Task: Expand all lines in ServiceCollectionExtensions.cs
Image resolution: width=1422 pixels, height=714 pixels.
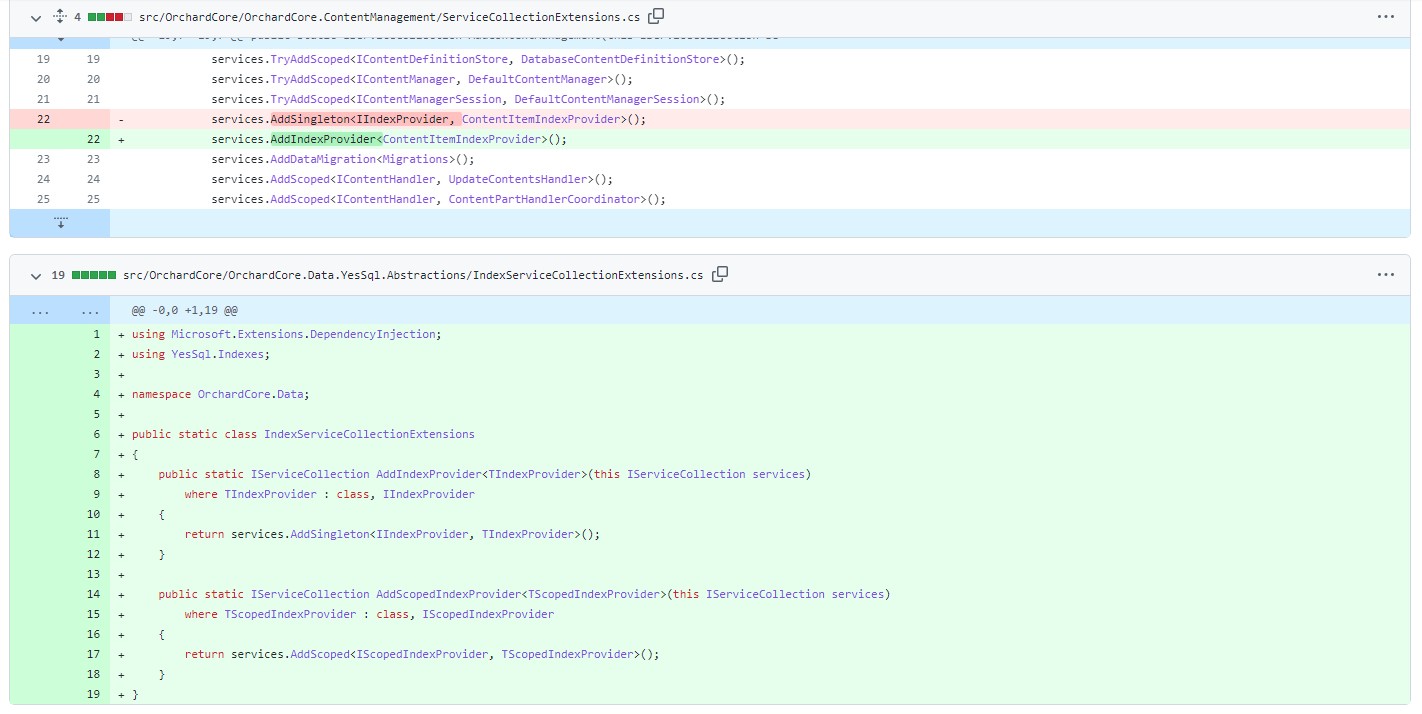Action: (x=59, y=17)
